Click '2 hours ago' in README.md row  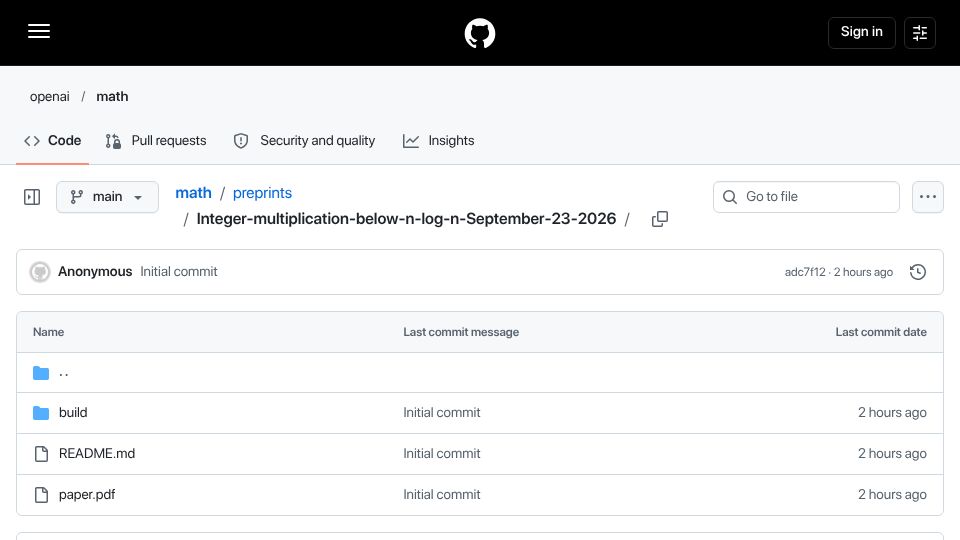(x=892, y=454)
